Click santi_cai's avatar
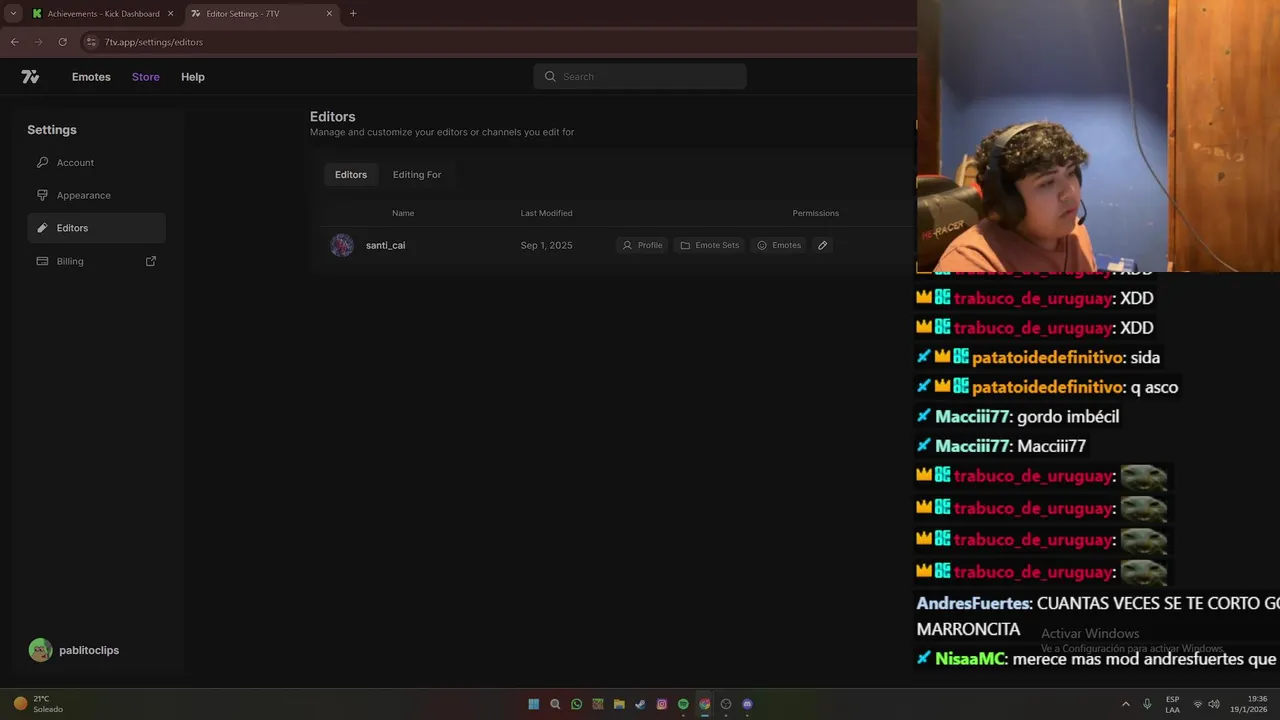 (342, 245)
